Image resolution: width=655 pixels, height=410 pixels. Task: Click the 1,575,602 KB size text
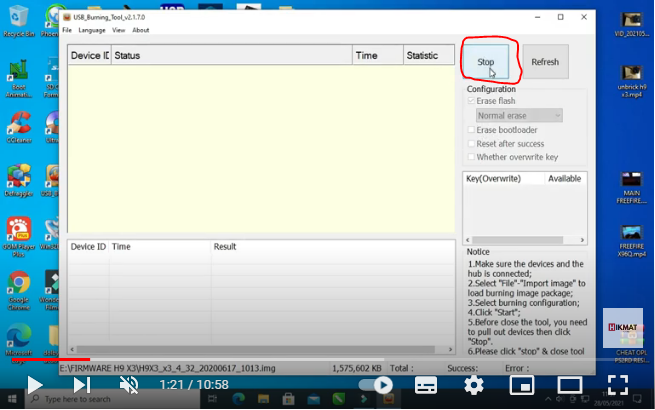click(x=357, y=368)
